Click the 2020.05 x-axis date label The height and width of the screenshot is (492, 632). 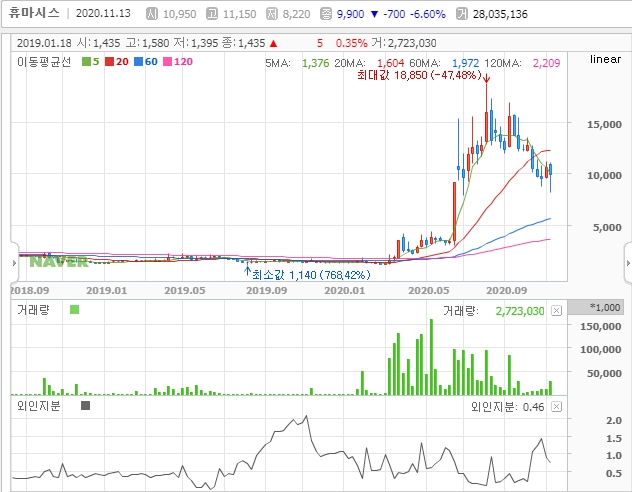(x=428, y=291)
